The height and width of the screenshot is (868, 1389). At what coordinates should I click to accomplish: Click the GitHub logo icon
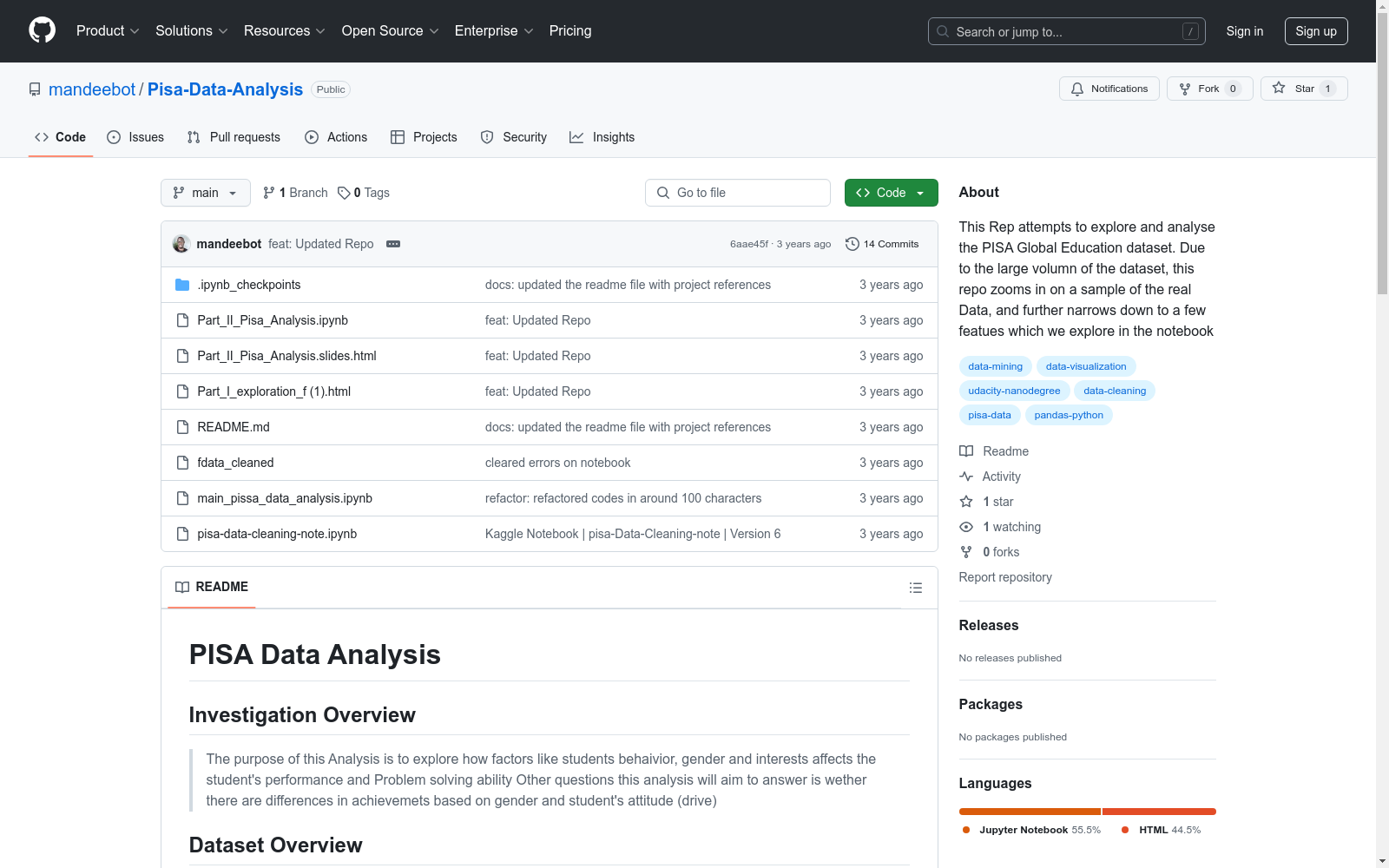[42, 30]
